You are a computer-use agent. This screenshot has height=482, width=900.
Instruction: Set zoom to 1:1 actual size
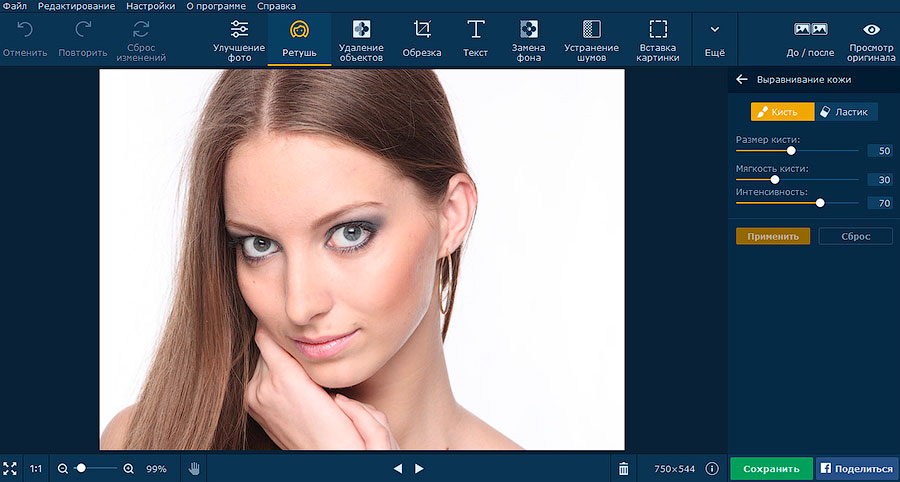pos(36,469)
